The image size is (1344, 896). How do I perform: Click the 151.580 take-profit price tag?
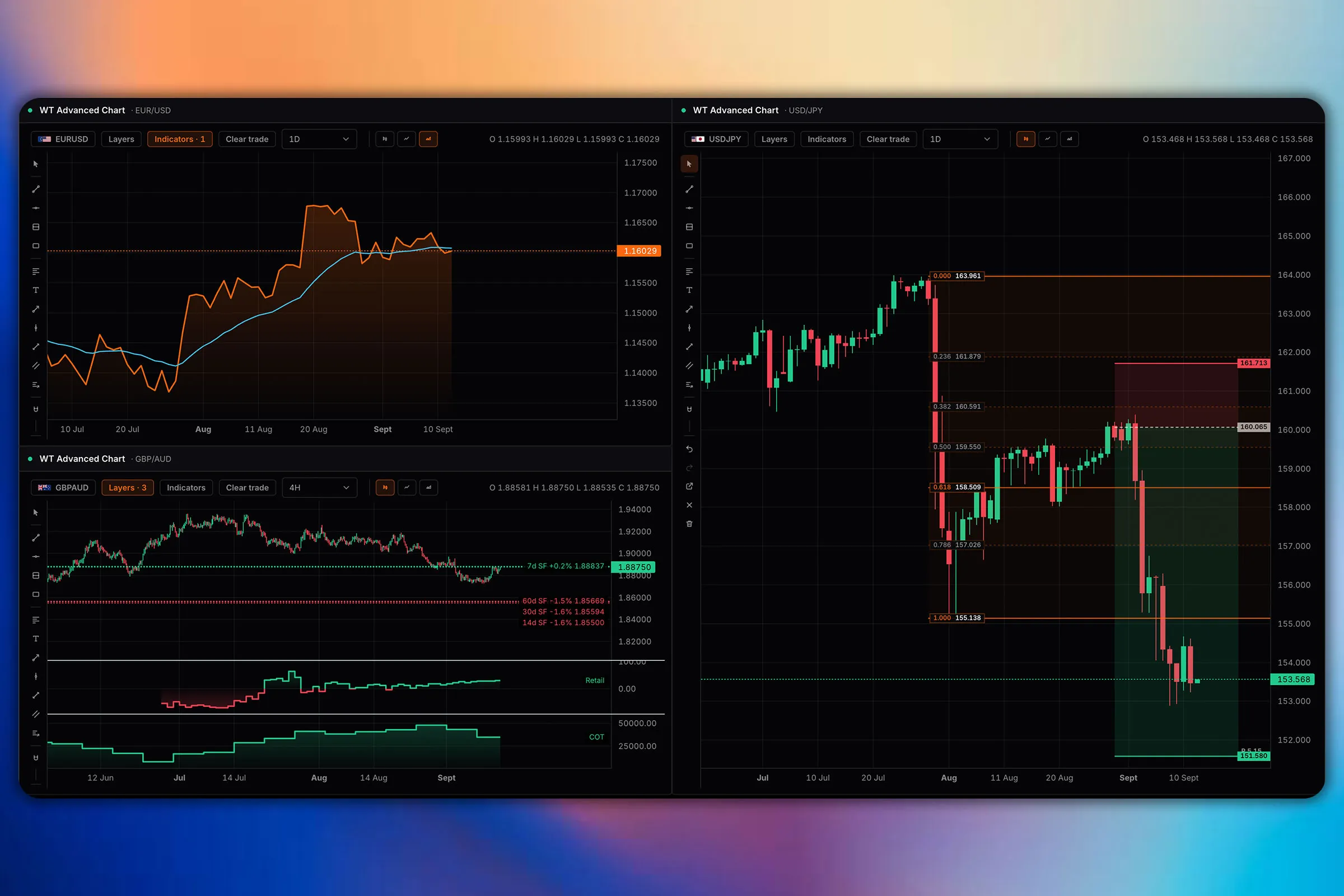(1254, 755)
